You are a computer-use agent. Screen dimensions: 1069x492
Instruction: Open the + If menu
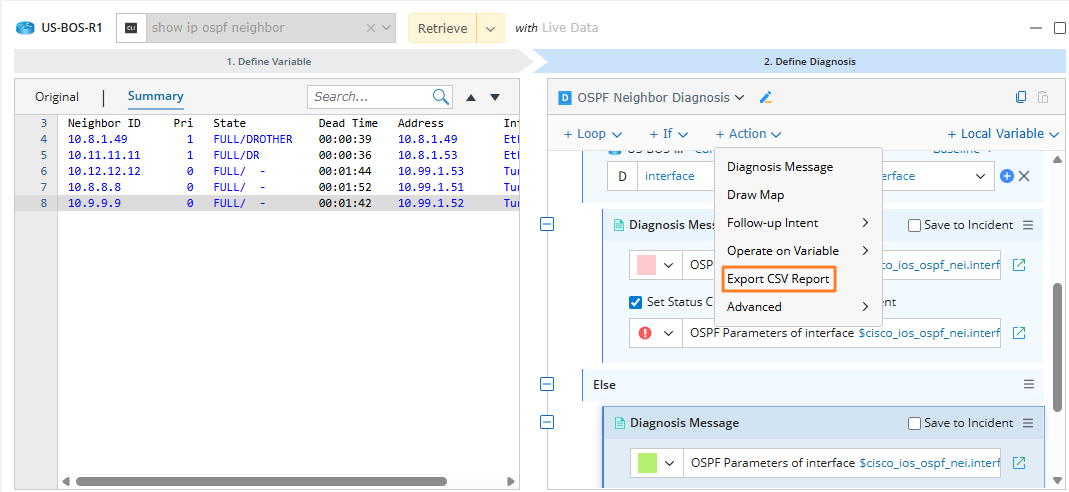click(x=668, y=134)
